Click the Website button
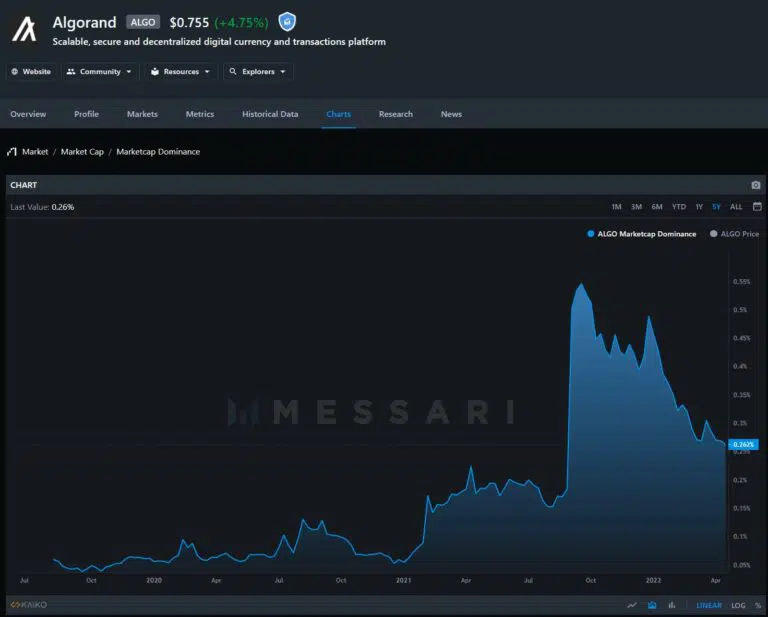The image size is (768, 617). 31,71
